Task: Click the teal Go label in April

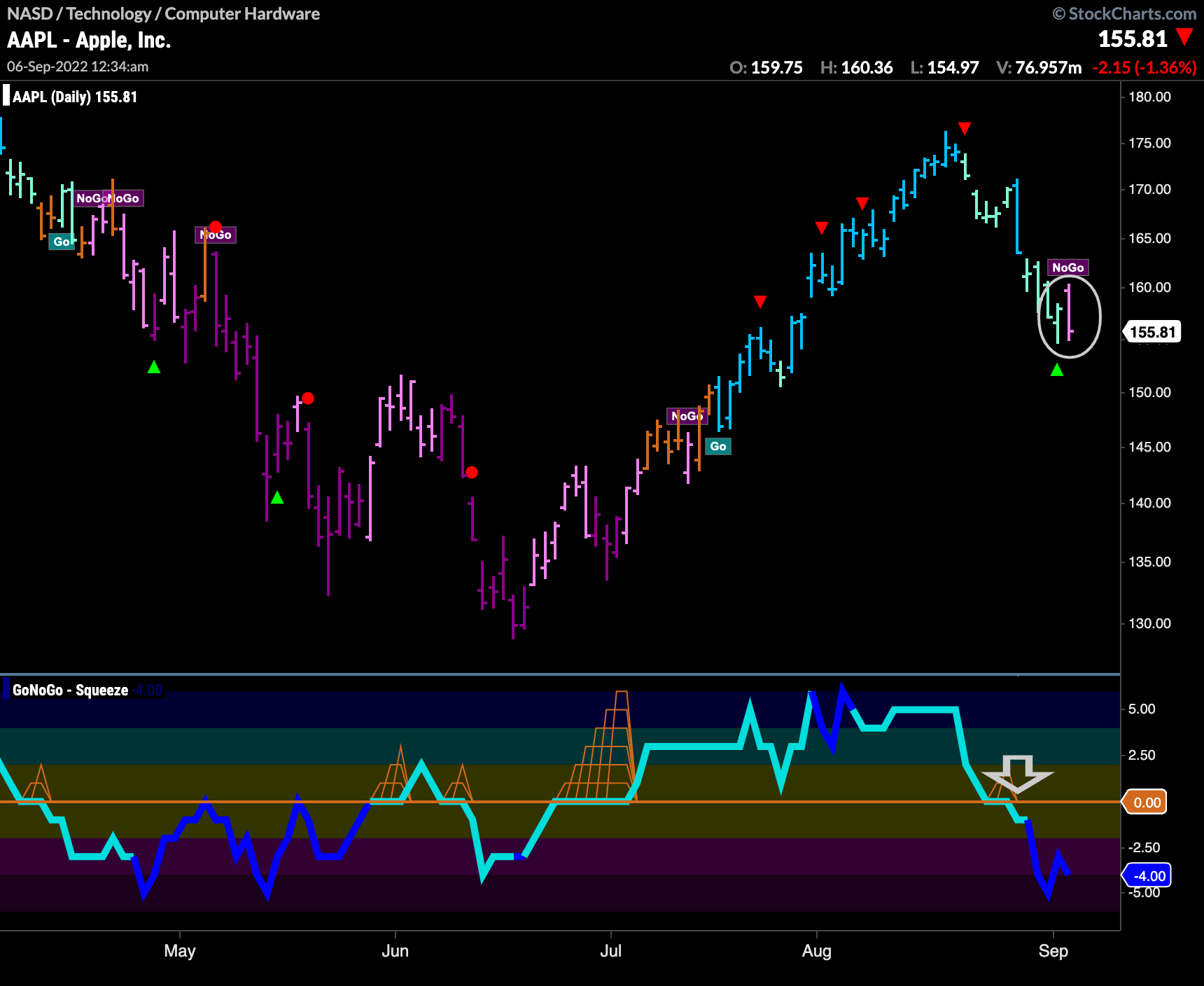Action: [62, 242]
